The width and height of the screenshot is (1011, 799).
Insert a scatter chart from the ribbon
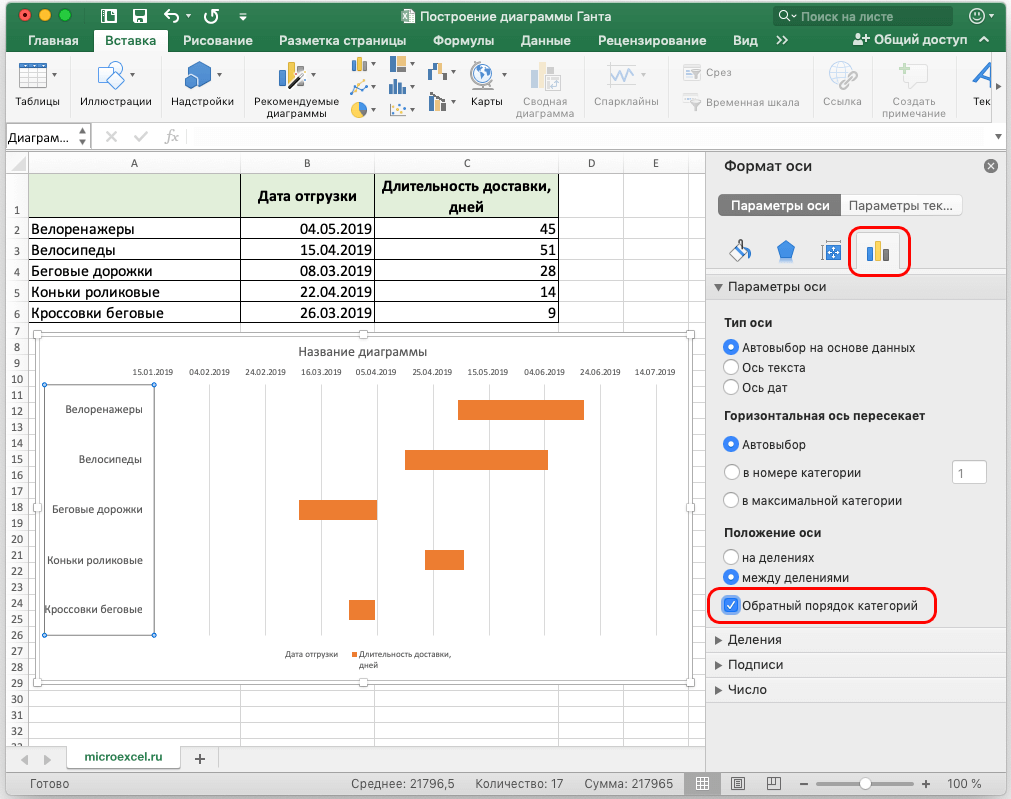(x=402, y=110)
